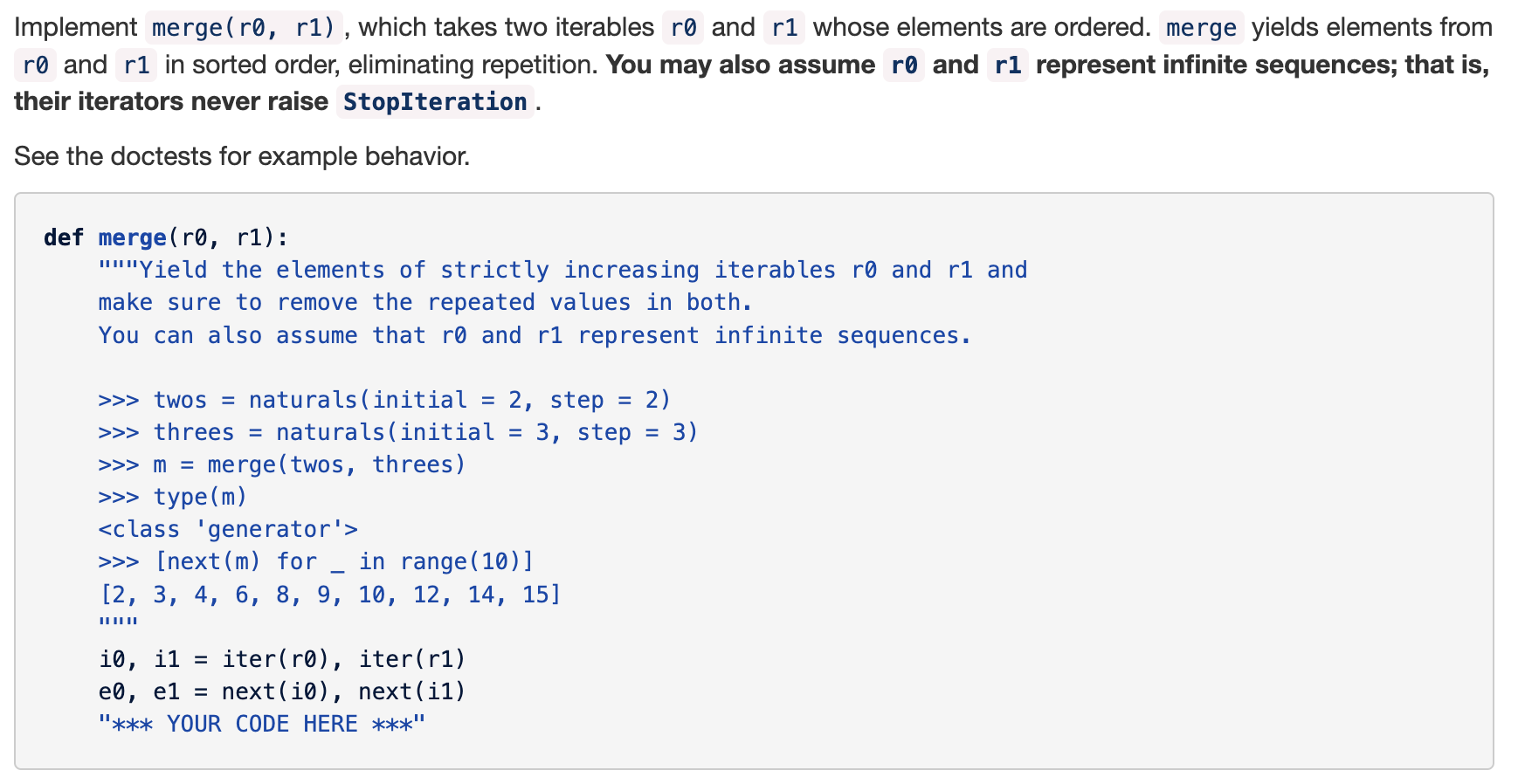
Task: Click bold inline 'r1' before 'represent infinite sequences'
Action: click(1008, 65)
